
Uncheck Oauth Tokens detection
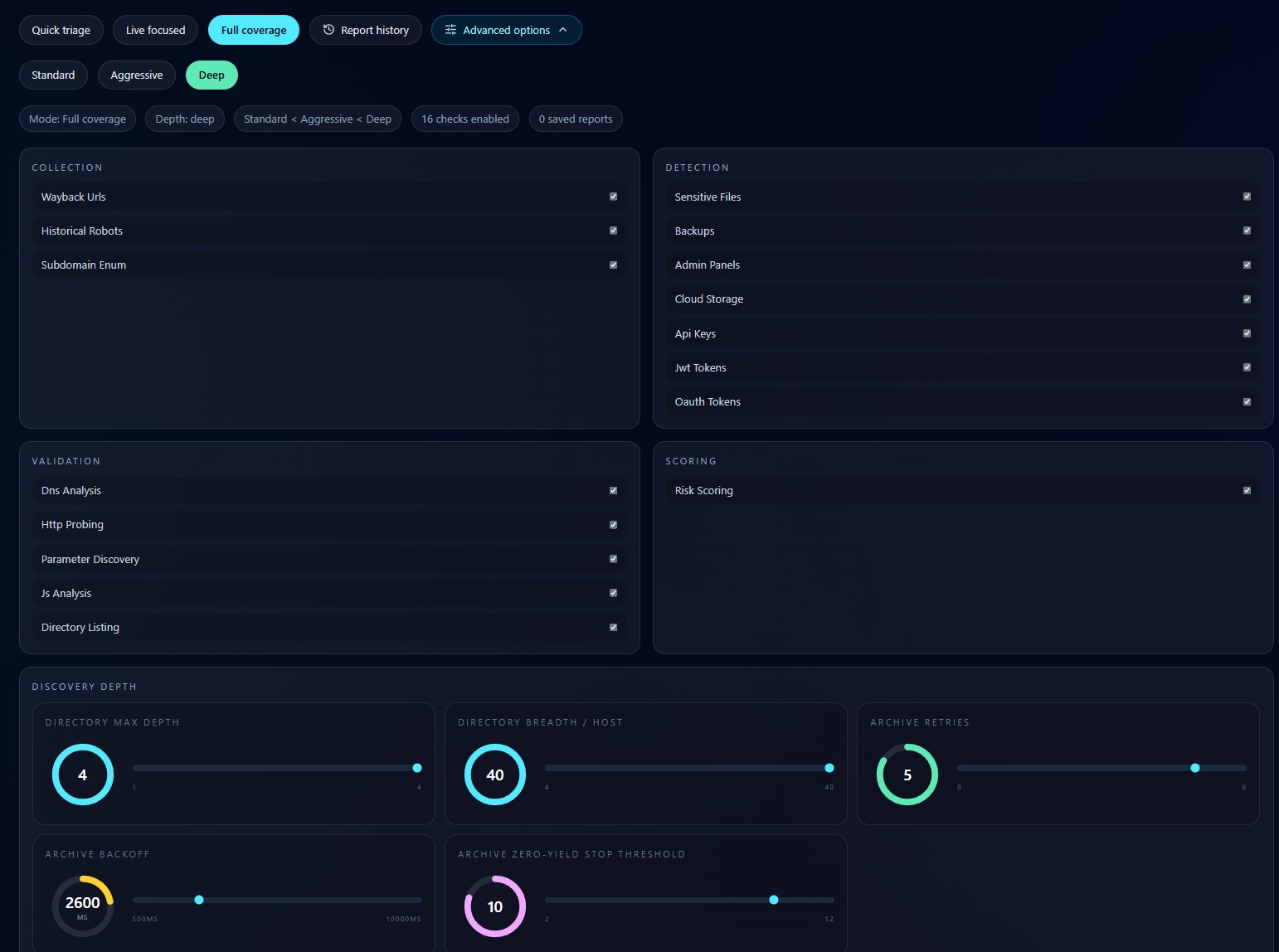click(x=1246, y=401)
